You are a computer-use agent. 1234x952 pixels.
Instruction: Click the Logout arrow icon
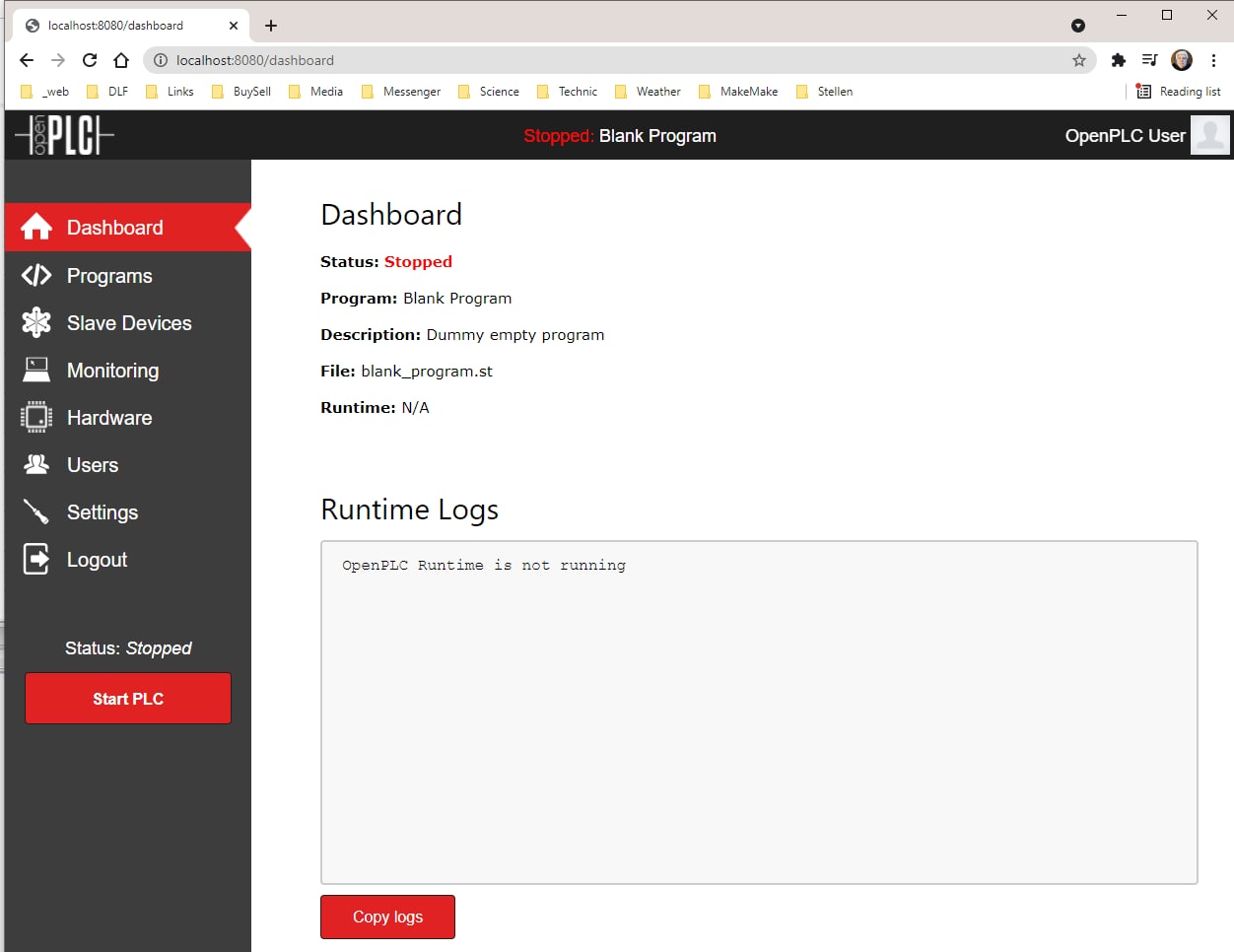(36, 559)
